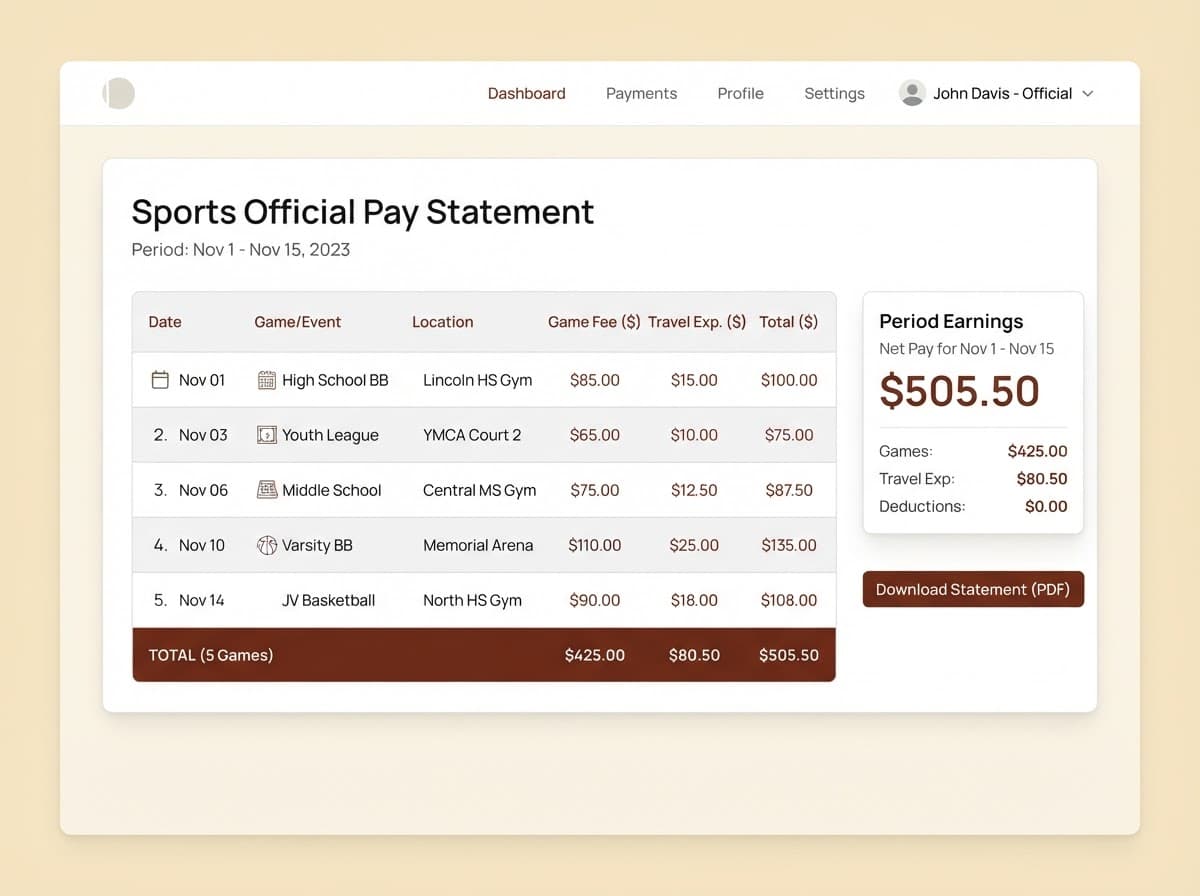Click the Middle School event name
Screen dimensions: 1200x896
[x=332, y=490]
